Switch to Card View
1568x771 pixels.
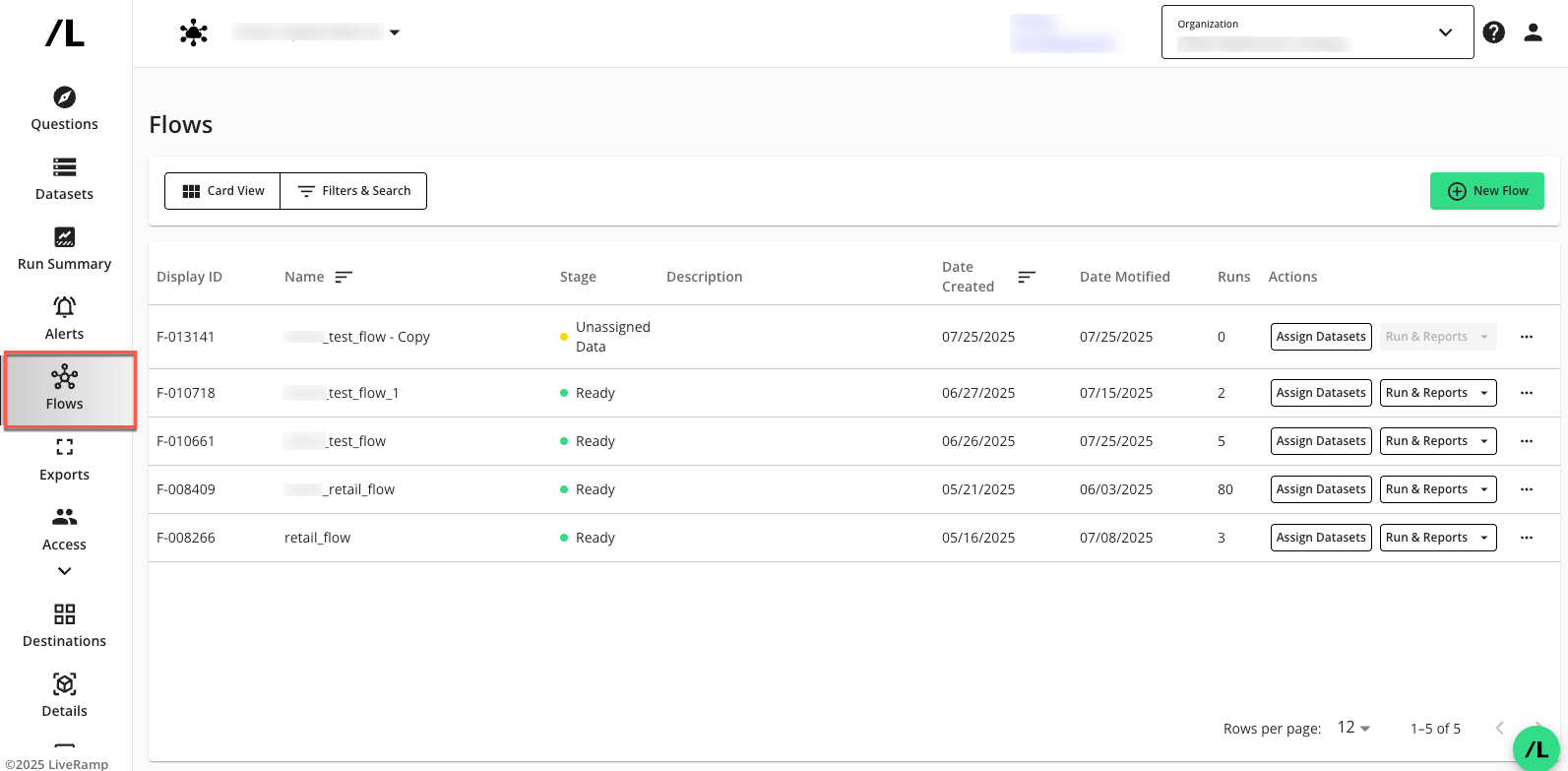tap(223, 191)
